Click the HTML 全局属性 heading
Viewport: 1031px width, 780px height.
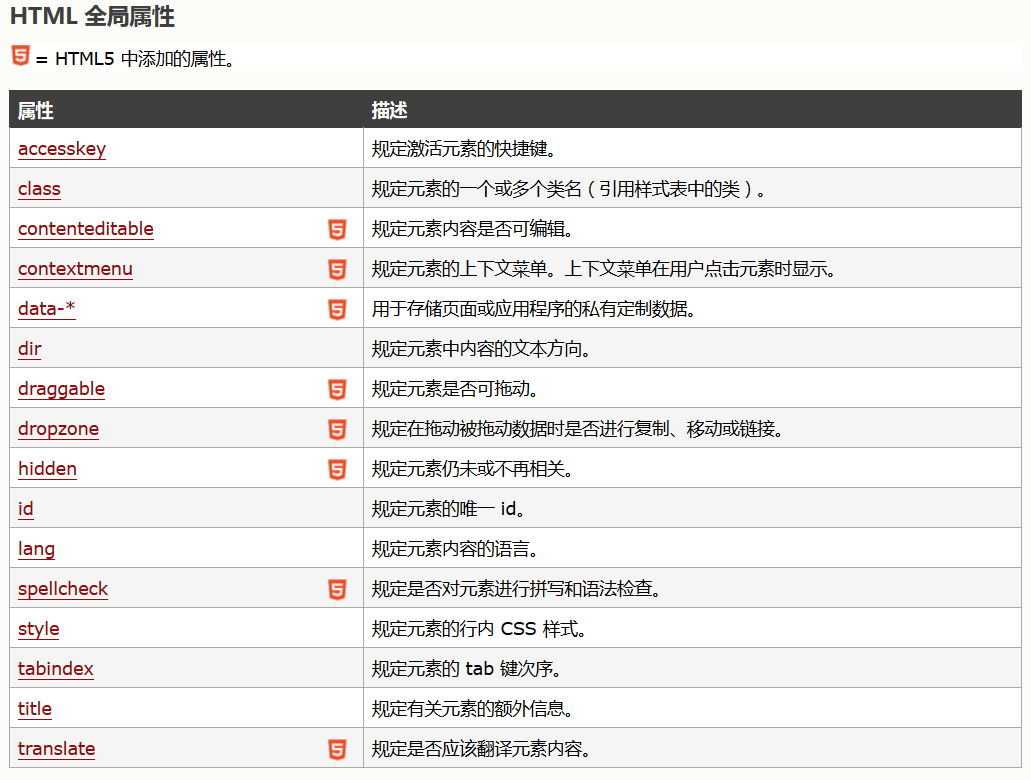point(92,16)
